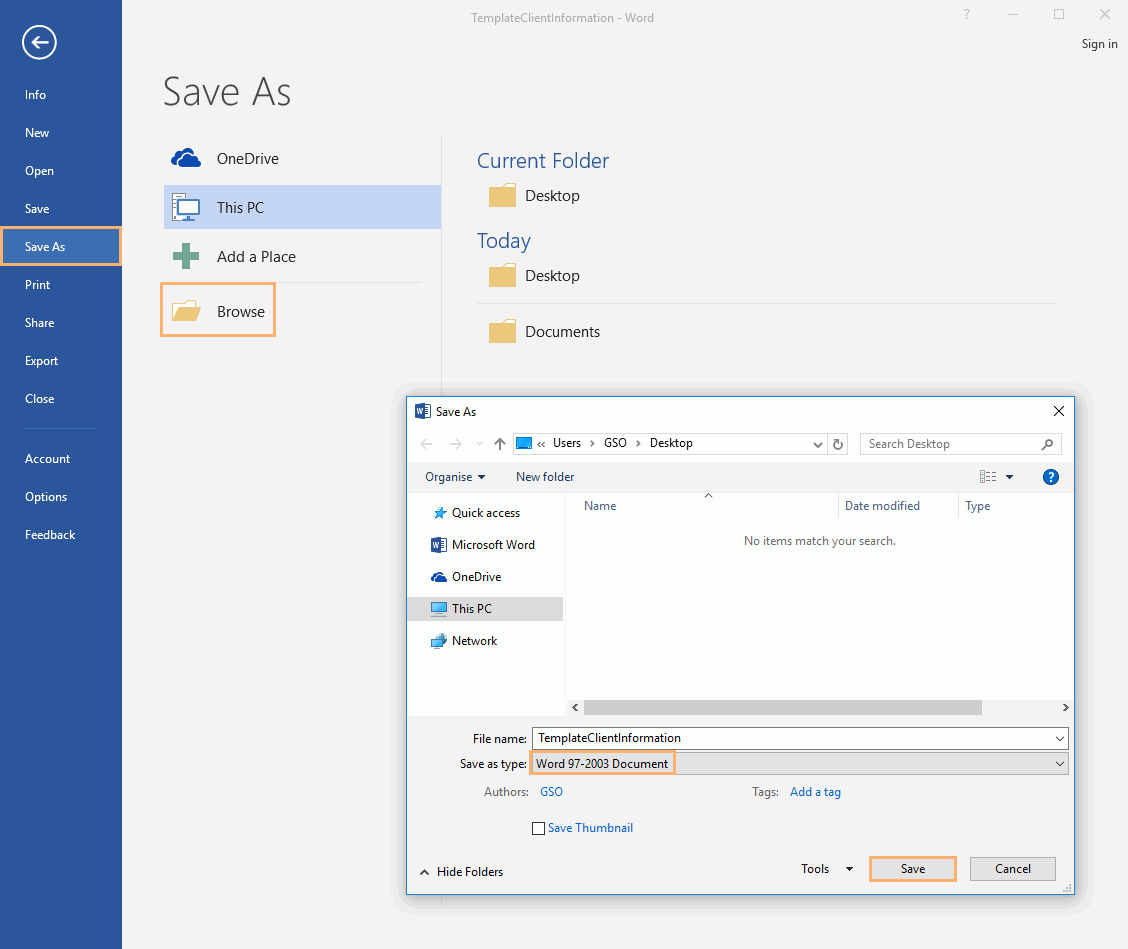Enable the Save Thumbnail checkbox
The height and width of the screenshot is (949, 1128).
tap(539, 828)
